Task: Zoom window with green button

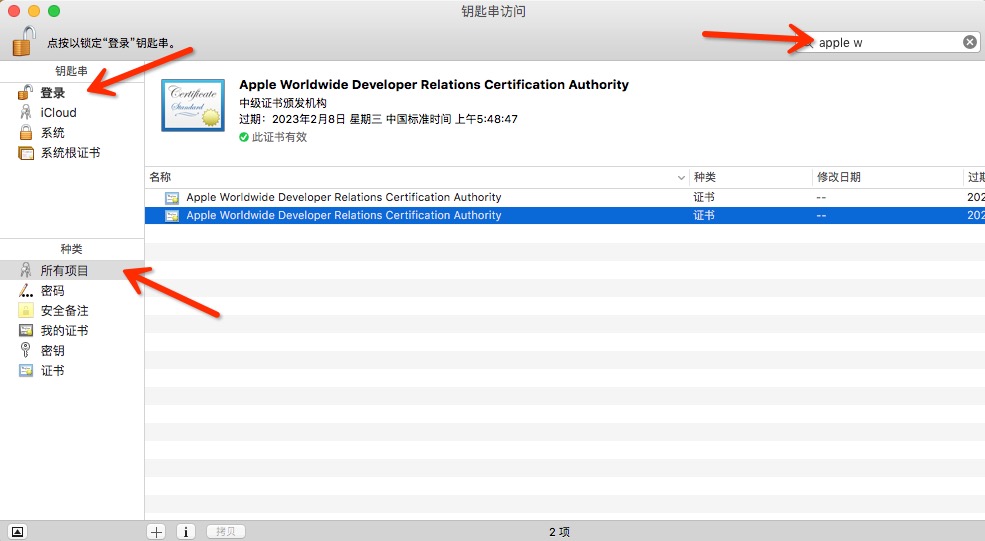Action: pyautogui.click(x=54, y=11)
